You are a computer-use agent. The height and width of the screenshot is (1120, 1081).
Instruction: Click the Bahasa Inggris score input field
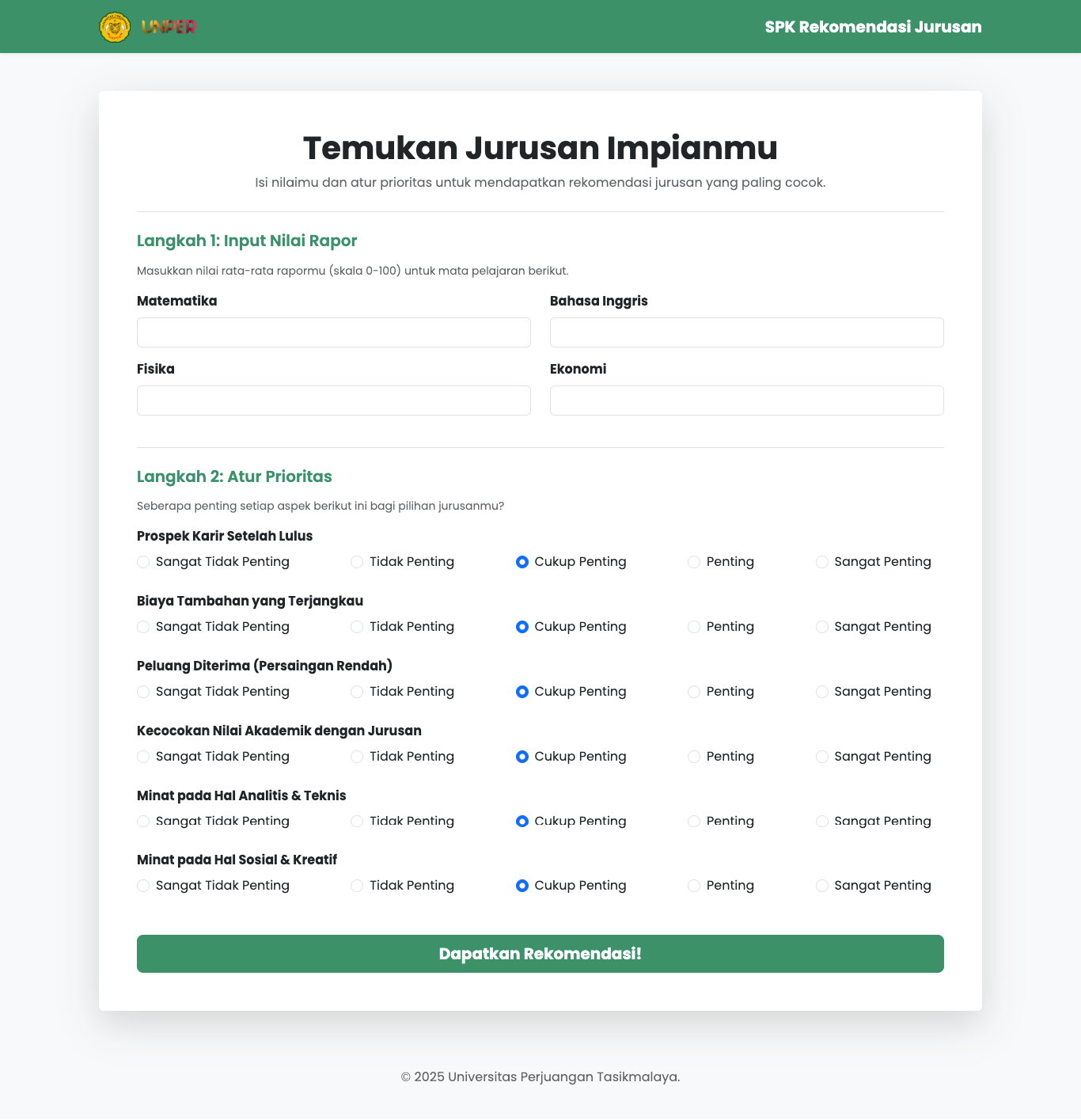coord(746,332)
